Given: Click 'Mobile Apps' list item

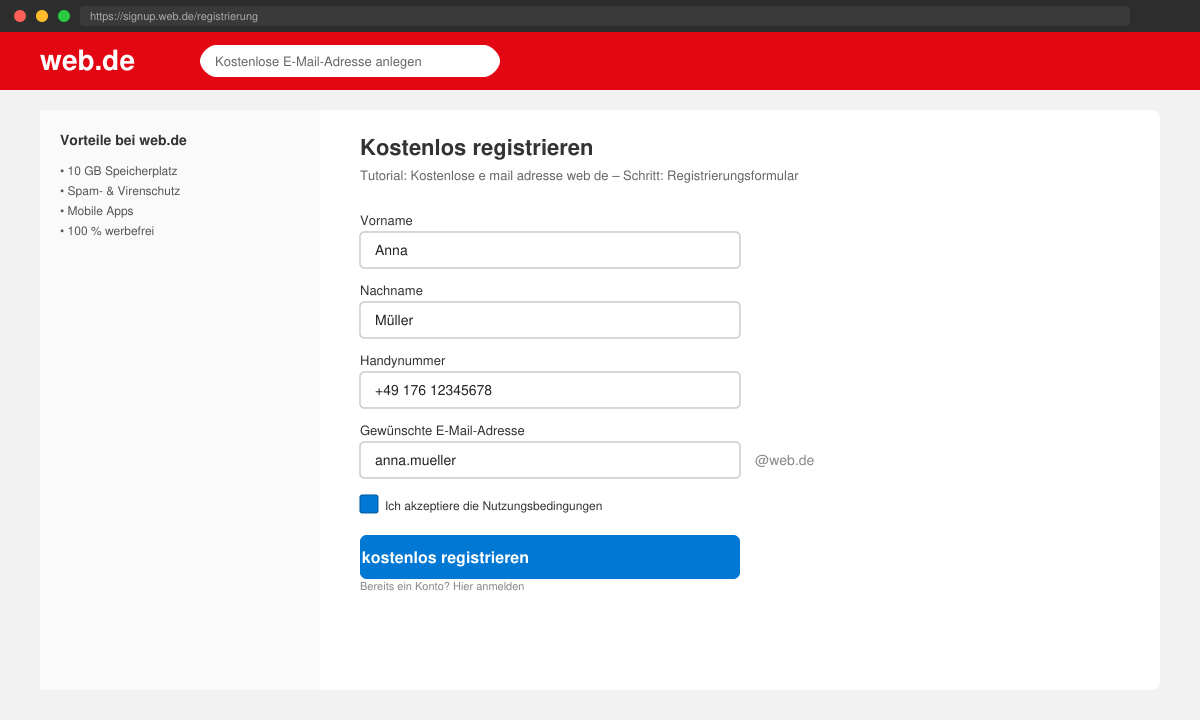Looking at the screenshot, I should [96, 211].
